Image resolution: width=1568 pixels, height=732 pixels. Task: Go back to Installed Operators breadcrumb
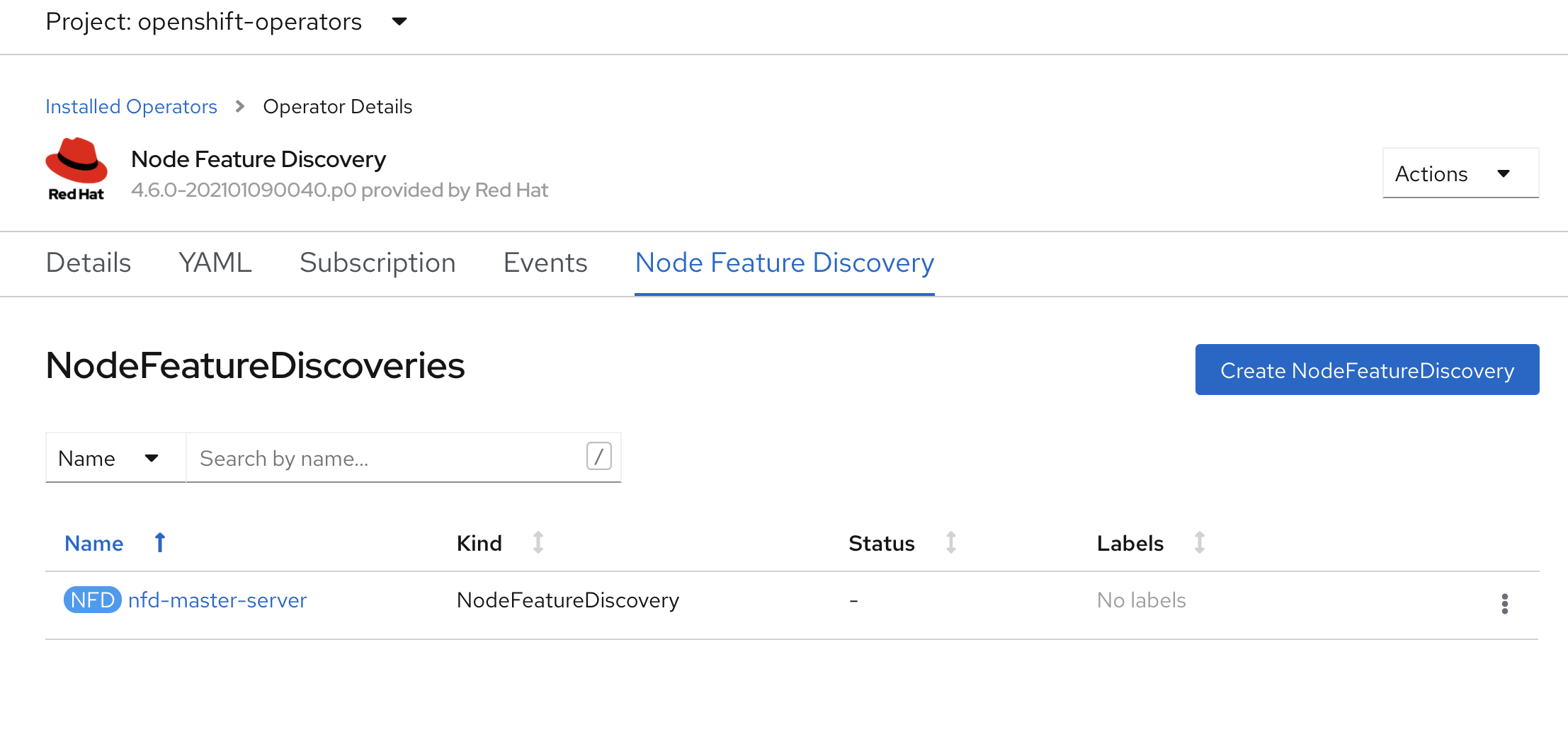coord(131,107)
